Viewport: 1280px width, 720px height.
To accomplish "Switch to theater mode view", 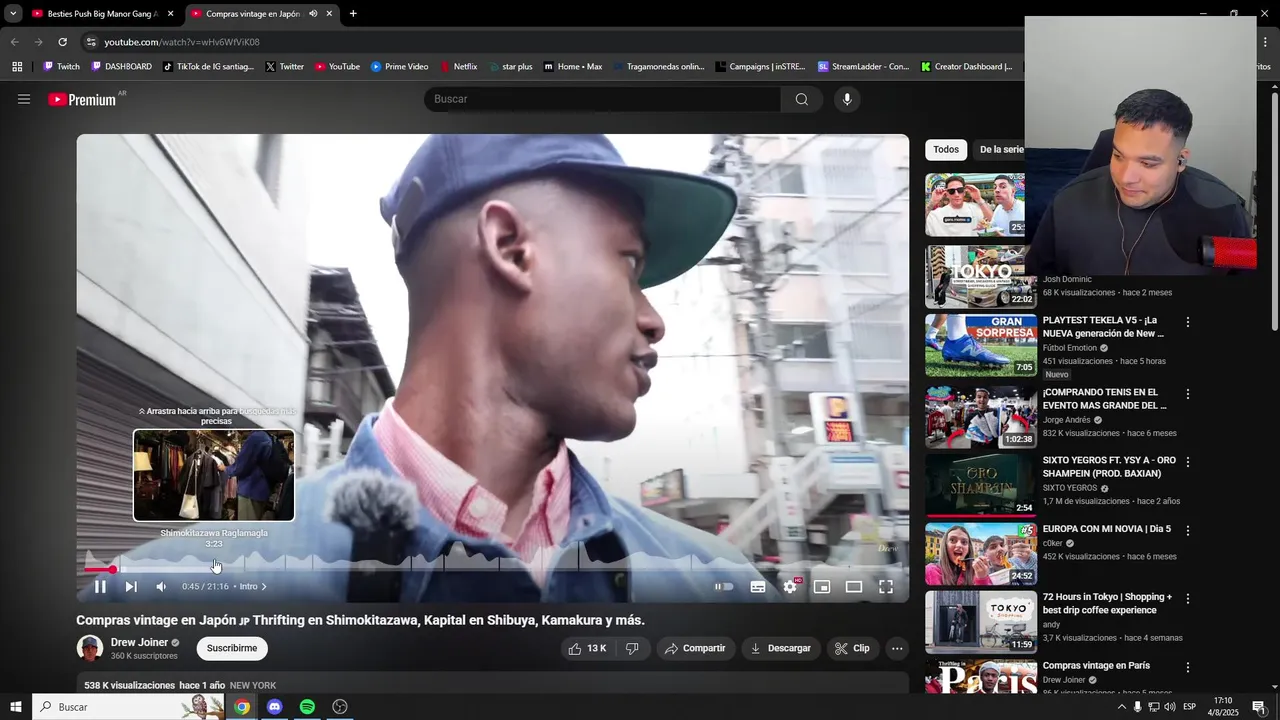I will [x=854, y=587].
